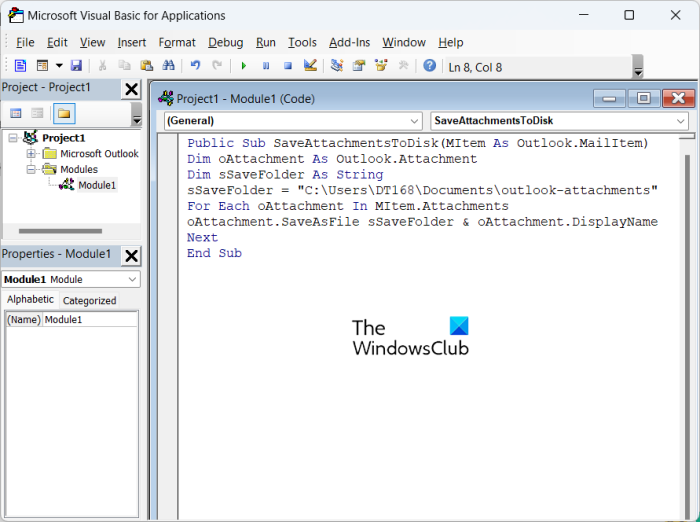Viewport: 700px width, 522px height.
Task: Switch to the Categorized properties tab
Action: pyautogui.click(x=89, y=300)
